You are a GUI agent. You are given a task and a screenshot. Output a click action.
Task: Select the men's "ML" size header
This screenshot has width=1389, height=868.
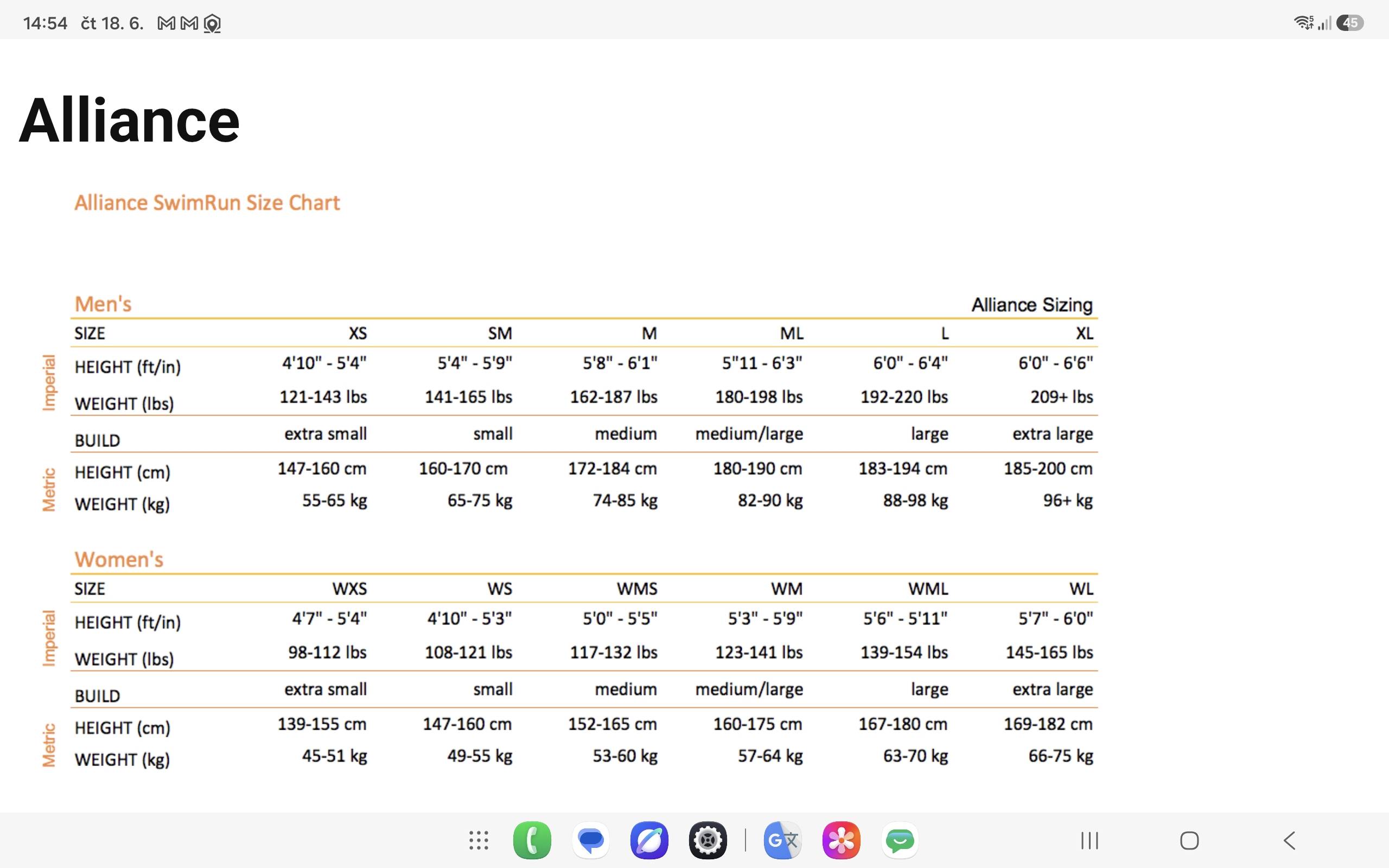(792, 334)
